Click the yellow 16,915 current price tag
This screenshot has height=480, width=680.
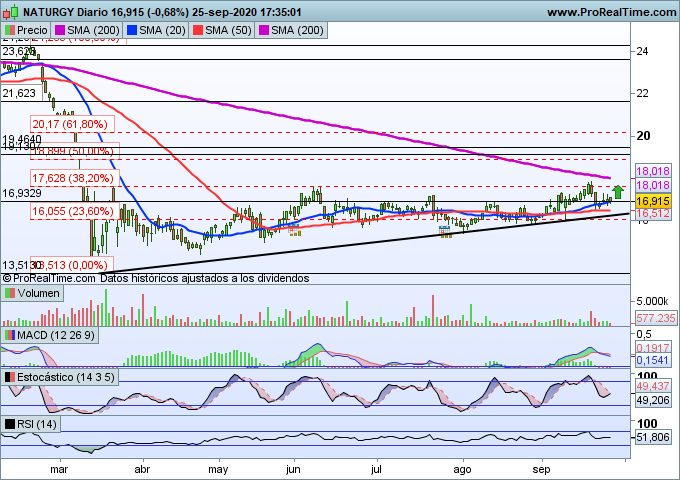tap(652, 201)
